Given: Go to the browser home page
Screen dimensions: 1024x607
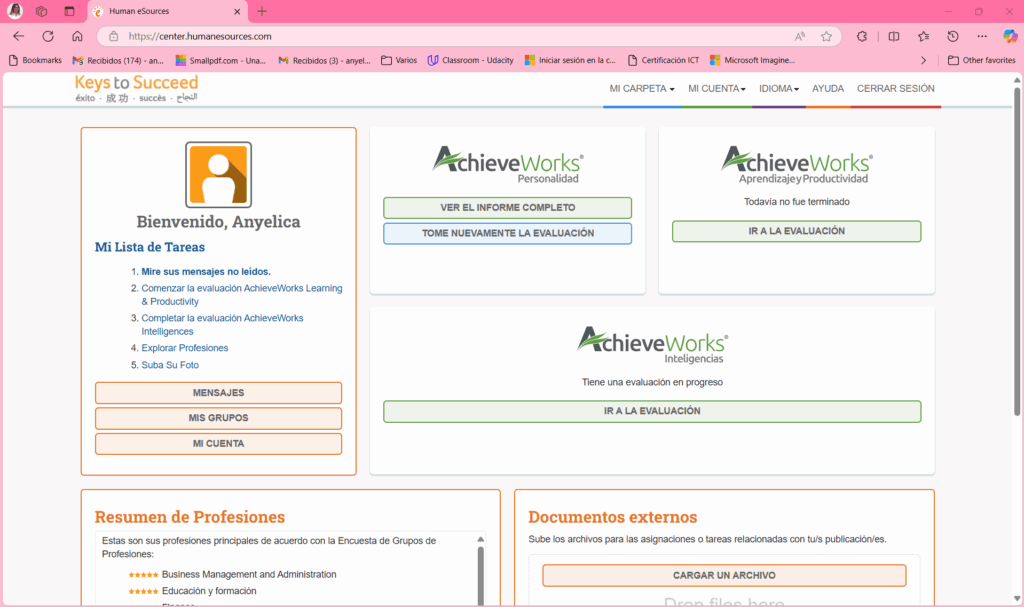Looking at the screenshot, I should (77, 37).
